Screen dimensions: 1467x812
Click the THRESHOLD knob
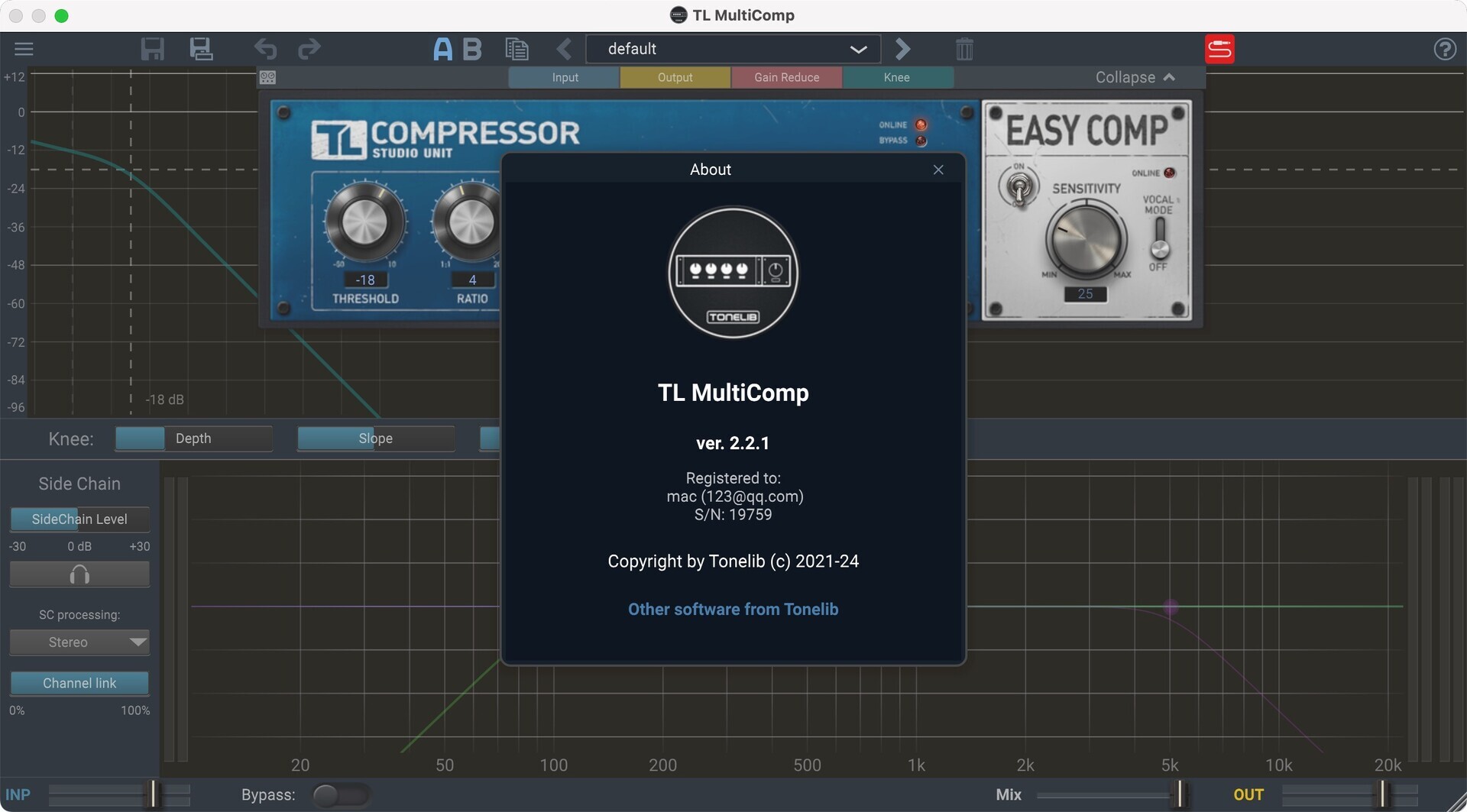pyautogui.click(x=365, y=222)
